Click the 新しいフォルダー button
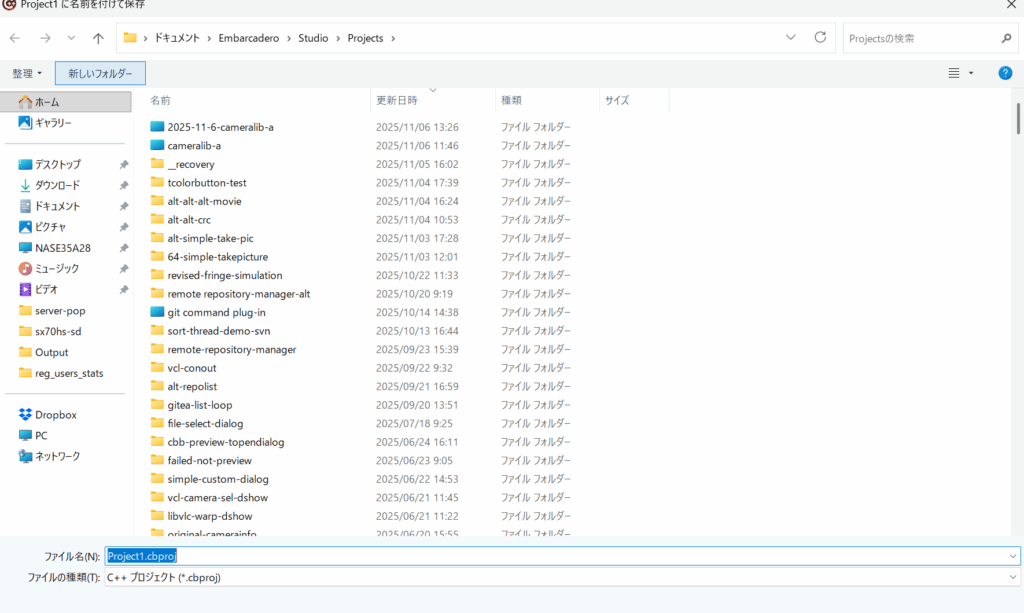Screen dimensions: 1024x613 pos(100,73)
